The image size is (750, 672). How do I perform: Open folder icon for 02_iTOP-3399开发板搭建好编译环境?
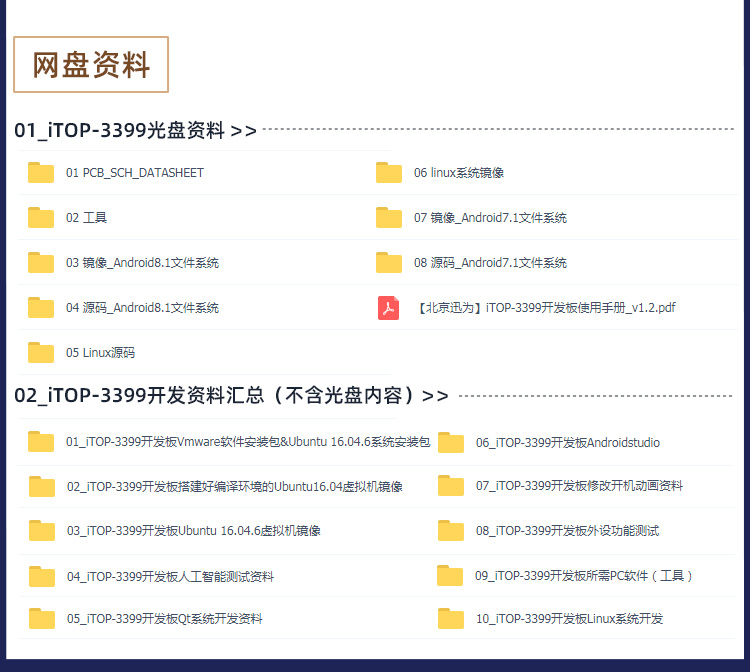pyautogui.click(x=42, y=486)
